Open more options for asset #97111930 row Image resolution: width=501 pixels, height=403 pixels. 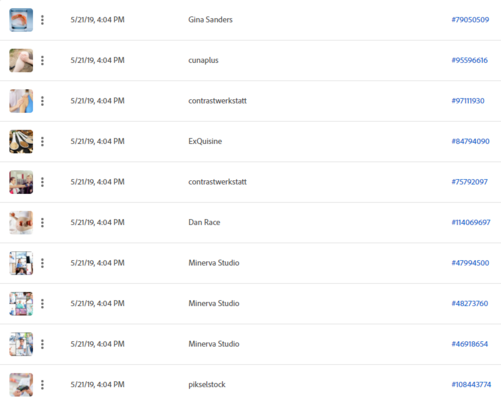42,101
